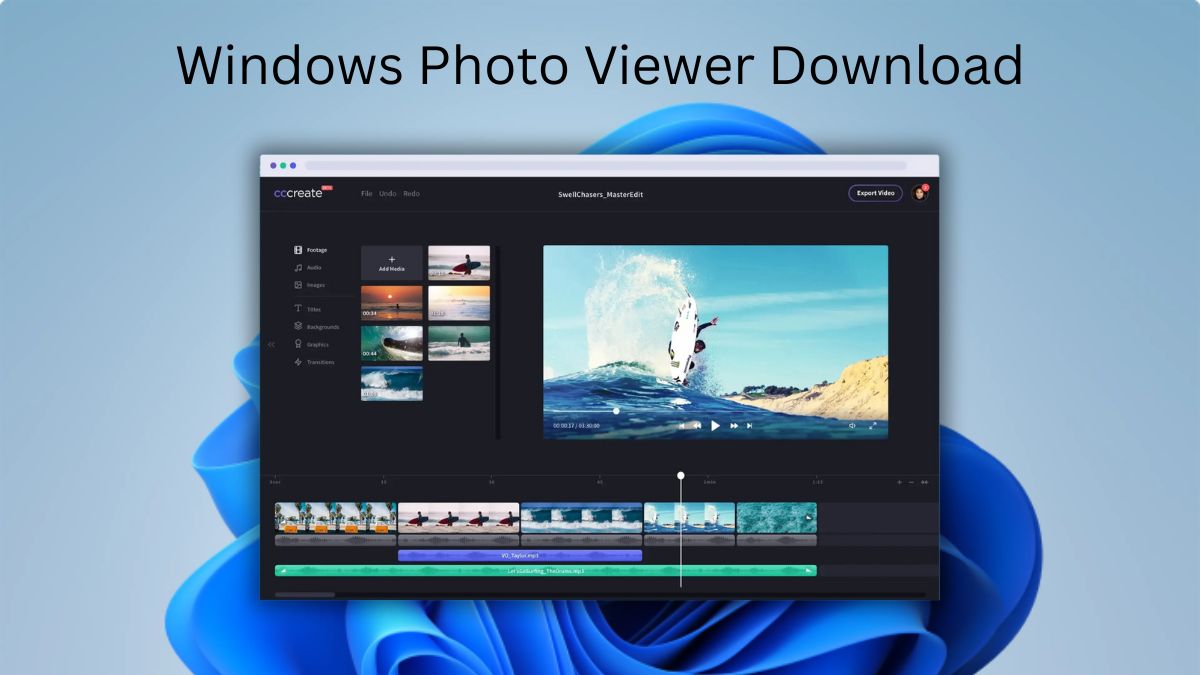
Task: Click the rewind button in preview
Action: click(696, 425)
